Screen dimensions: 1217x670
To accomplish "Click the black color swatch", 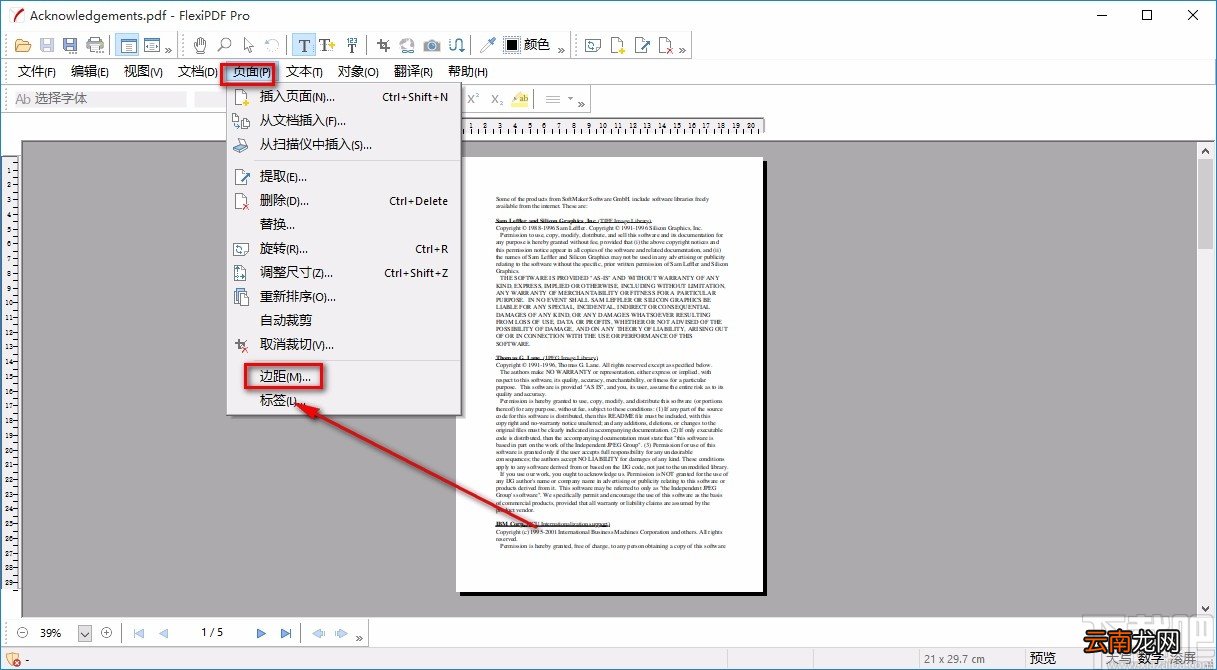I will coord(512,45).
